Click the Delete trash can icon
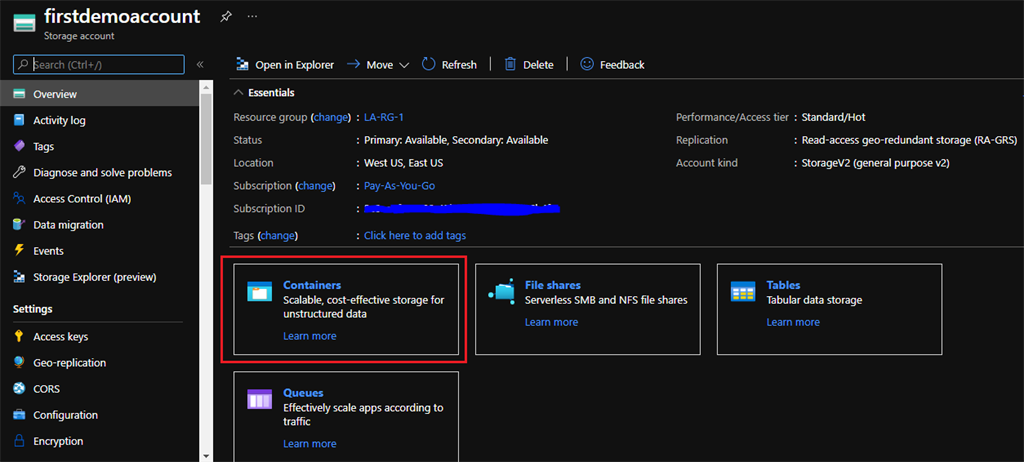Viewport: 1024px width, 462px height. point(510,64)
